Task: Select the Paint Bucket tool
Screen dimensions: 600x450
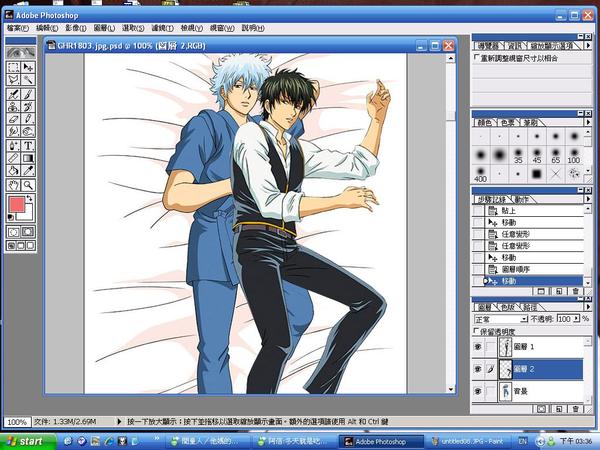Action: pyautogui.click(x=13, y=171)
